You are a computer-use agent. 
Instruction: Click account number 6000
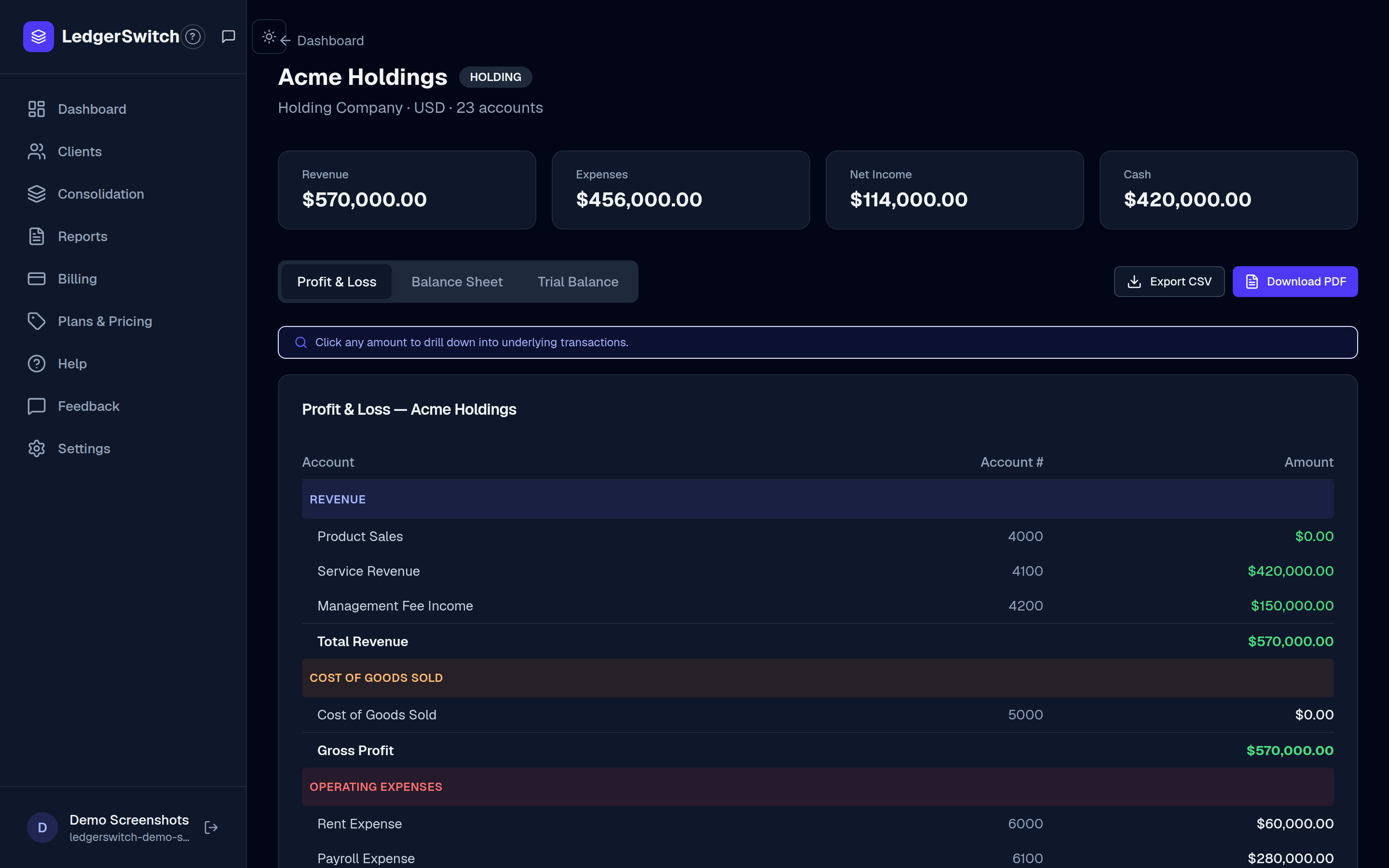[x=1025, y=824]
